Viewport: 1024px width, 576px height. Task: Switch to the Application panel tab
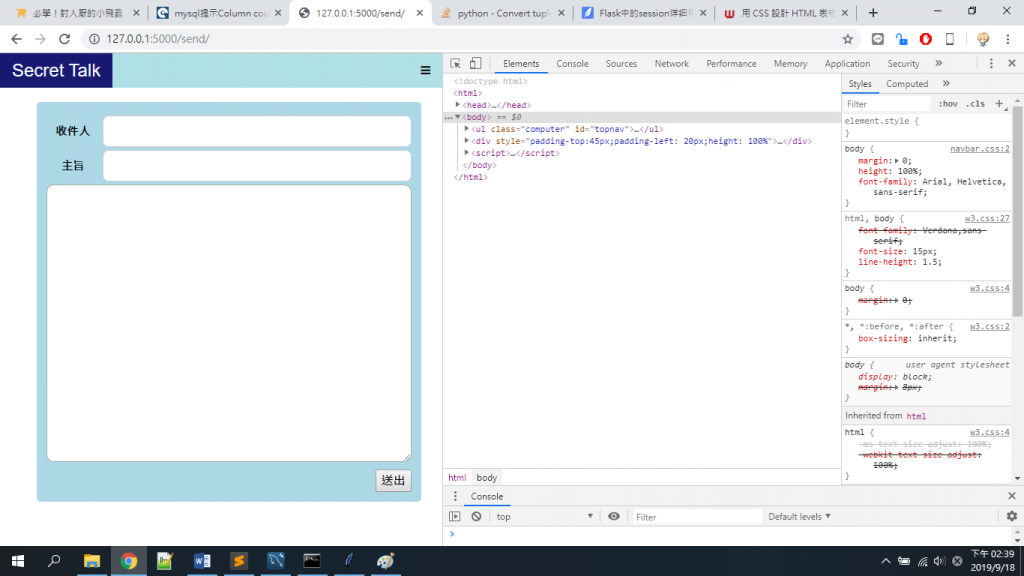tap(847, 63)
